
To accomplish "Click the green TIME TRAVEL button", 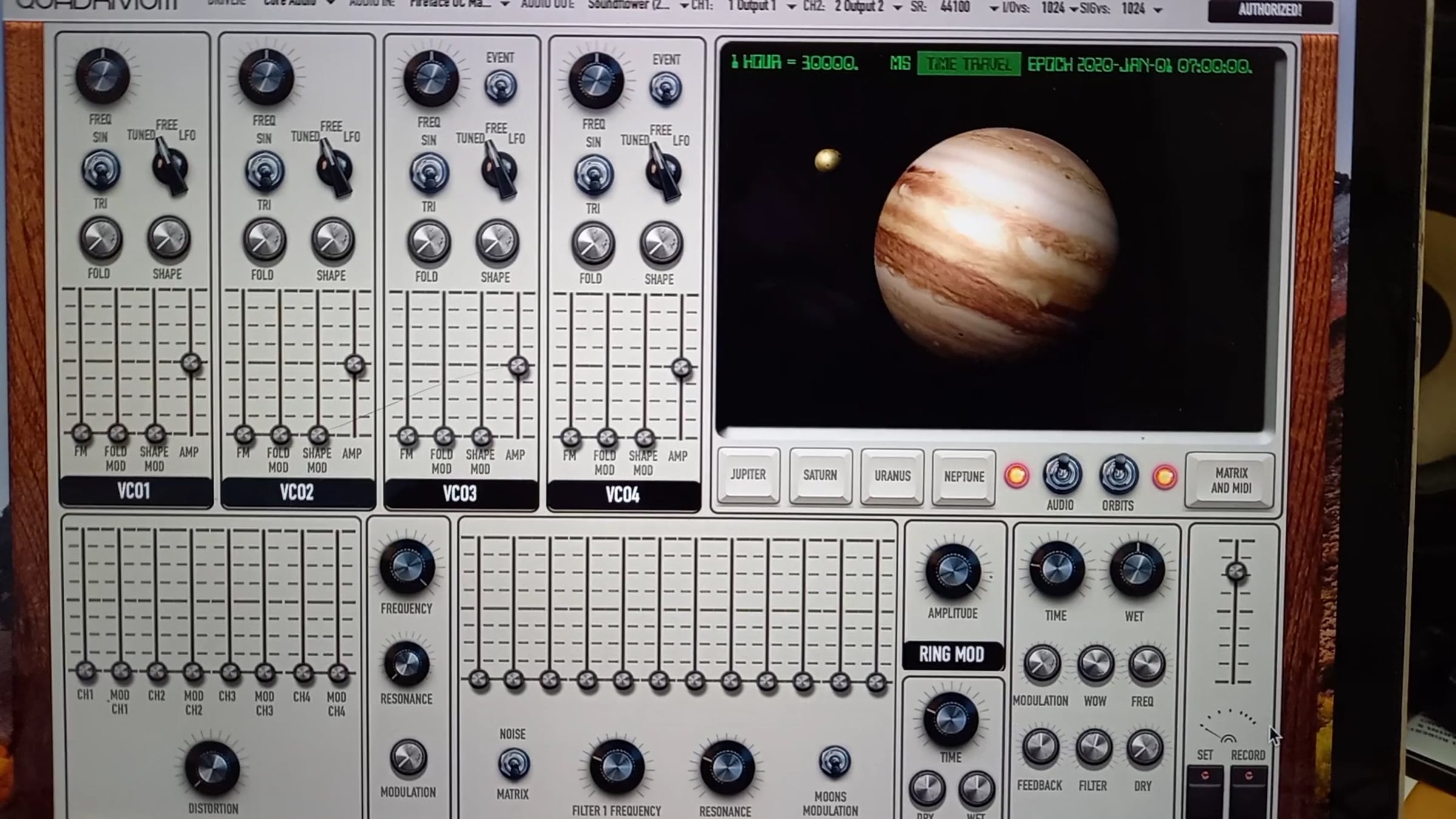I will pos(969,64).
